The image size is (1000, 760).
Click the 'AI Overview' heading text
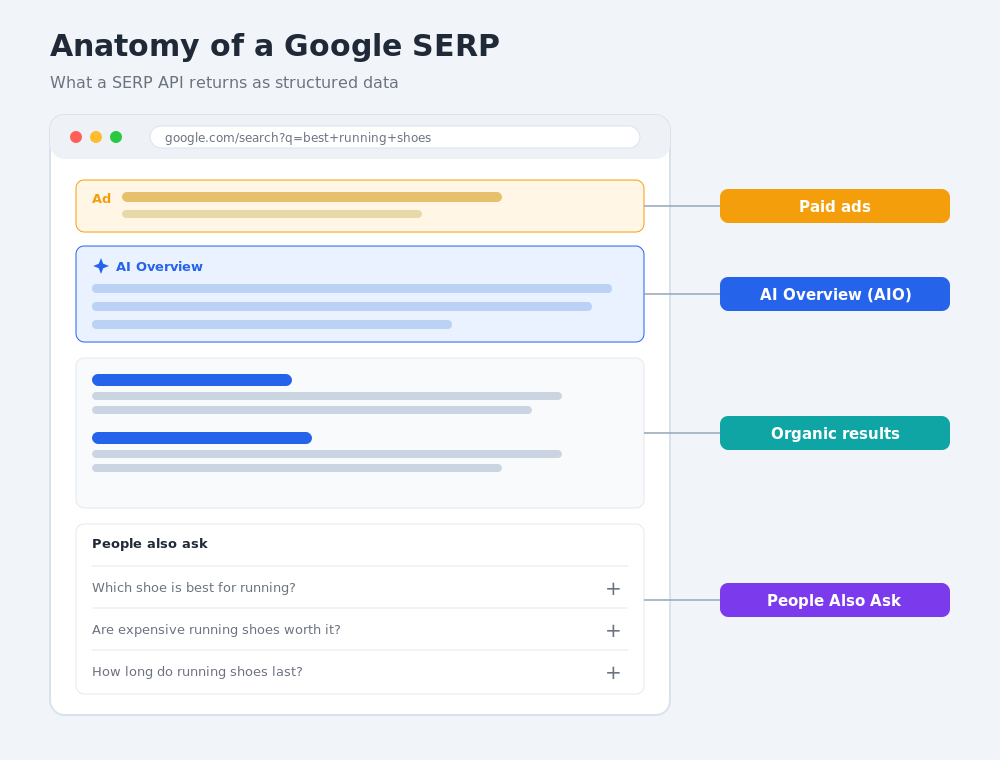coord(159,267)
